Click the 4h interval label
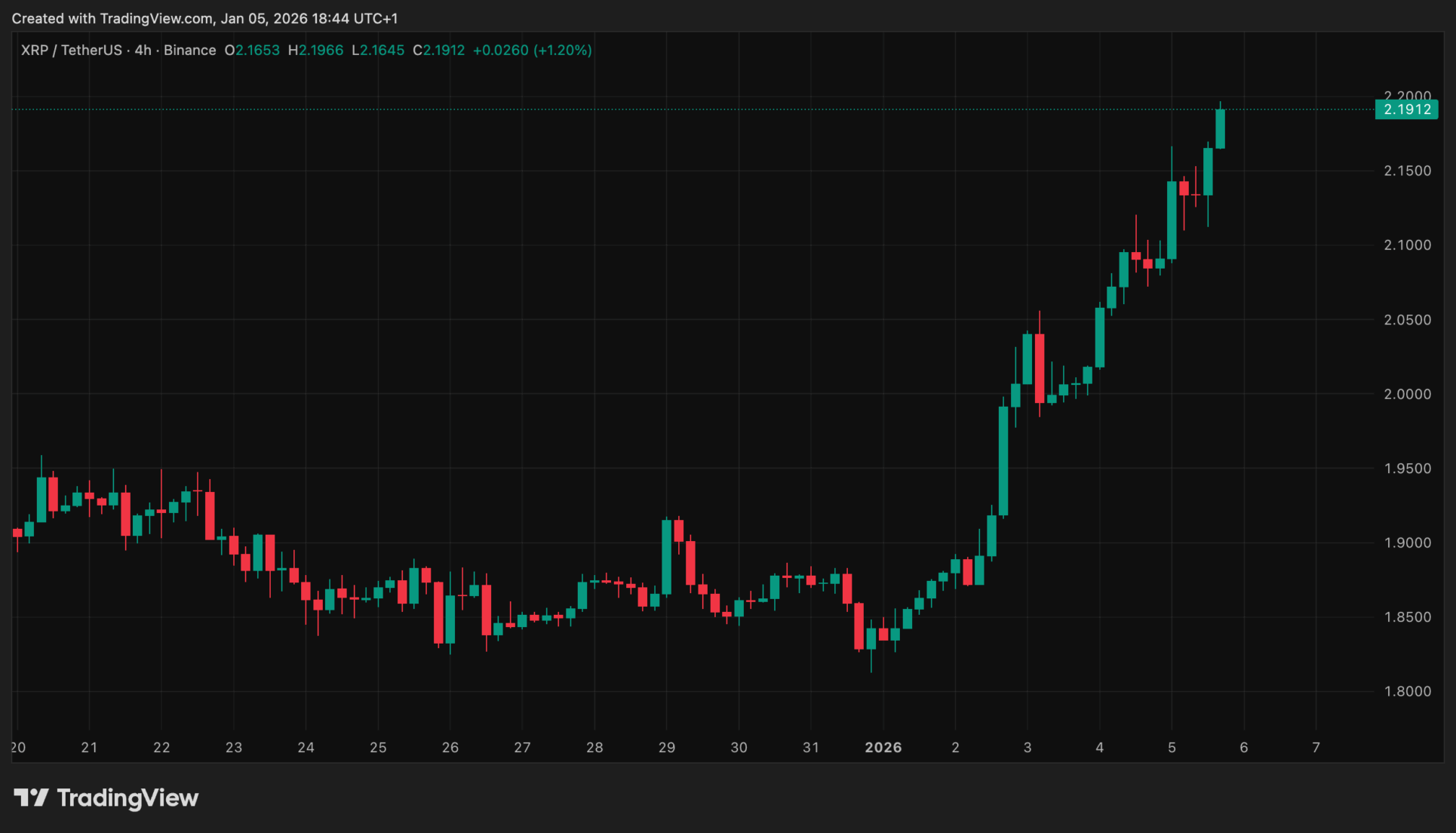Screen dimensions: 1456x833 (x=143, y=51)
